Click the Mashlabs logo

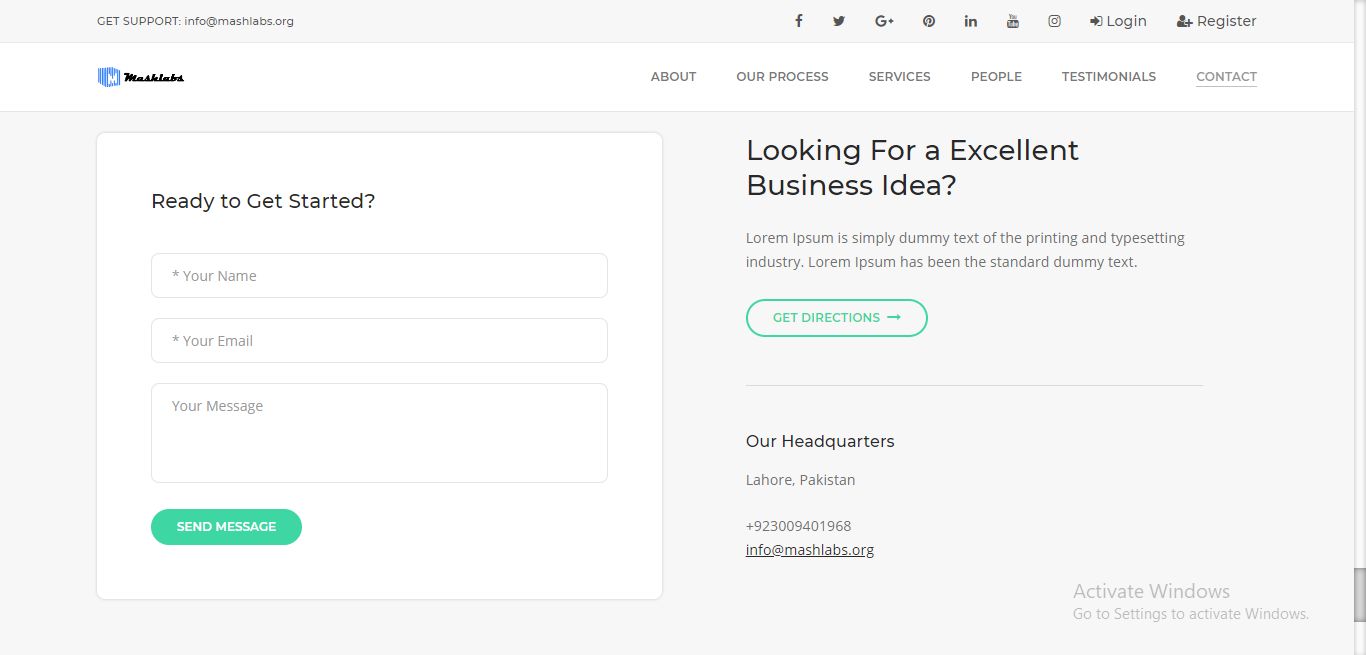(x=141, y=77)
